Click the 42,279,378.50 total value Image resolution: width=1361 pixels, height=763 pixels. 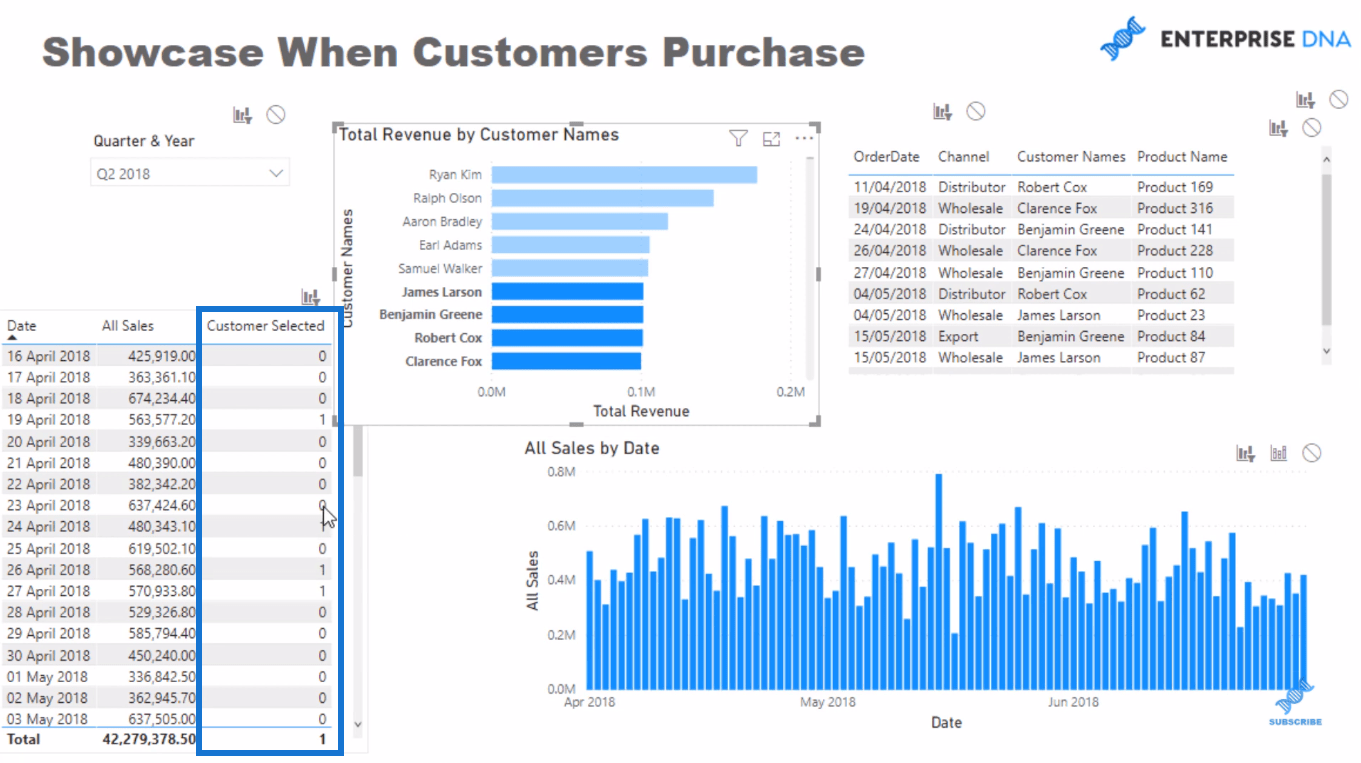click(149, 740)
